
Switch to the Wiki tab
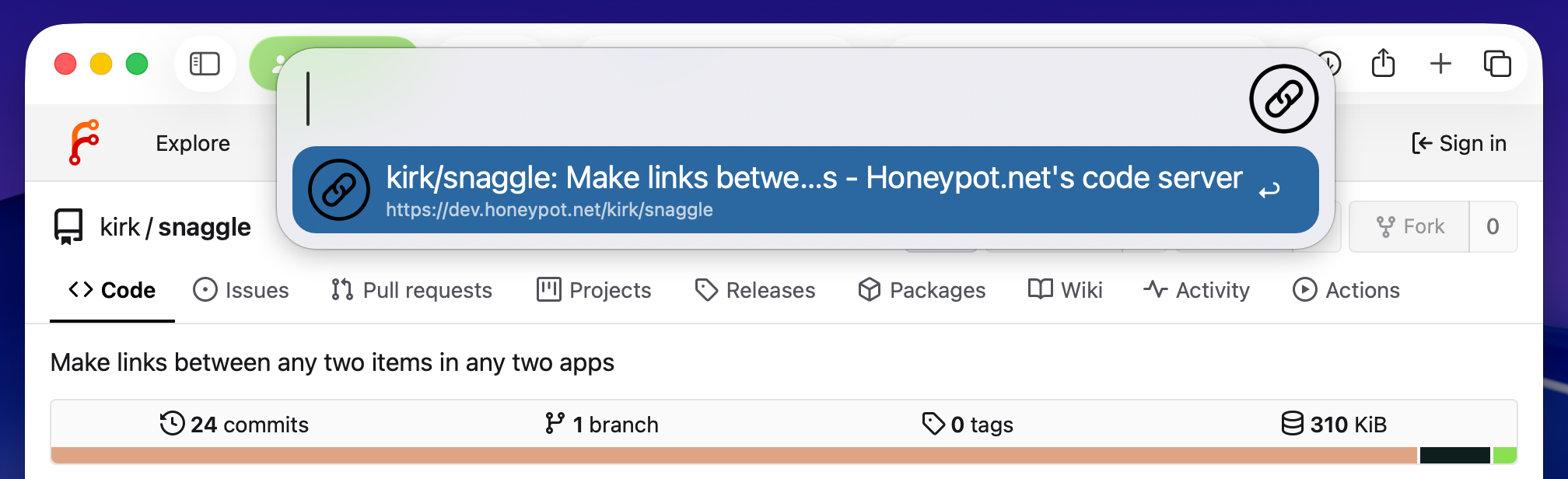[1065, 290]
